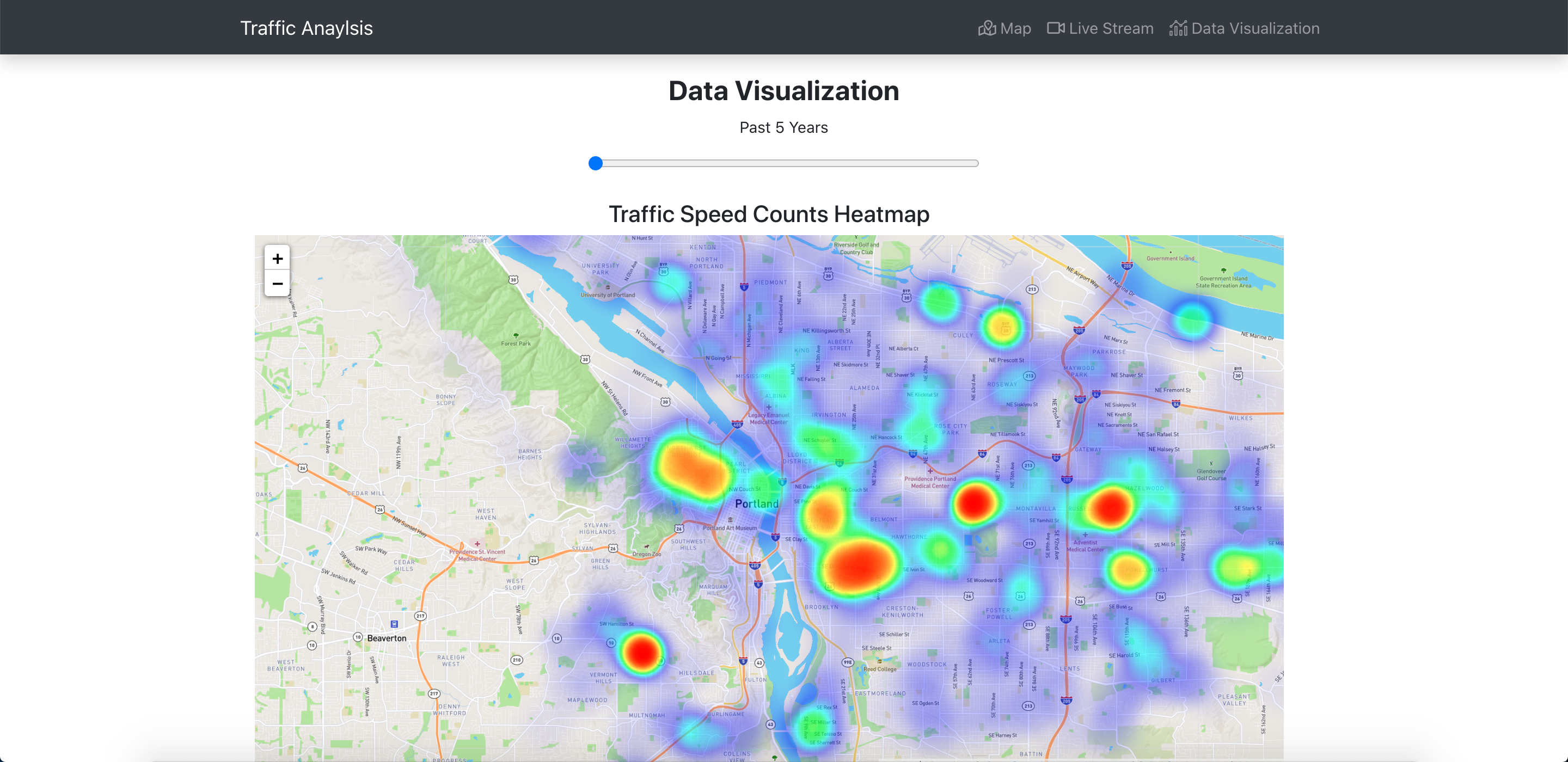The height and width of the screenshot is (762, 1568).
Task: Click the Beaverton city label on map
Action: [x=386, y=638]
